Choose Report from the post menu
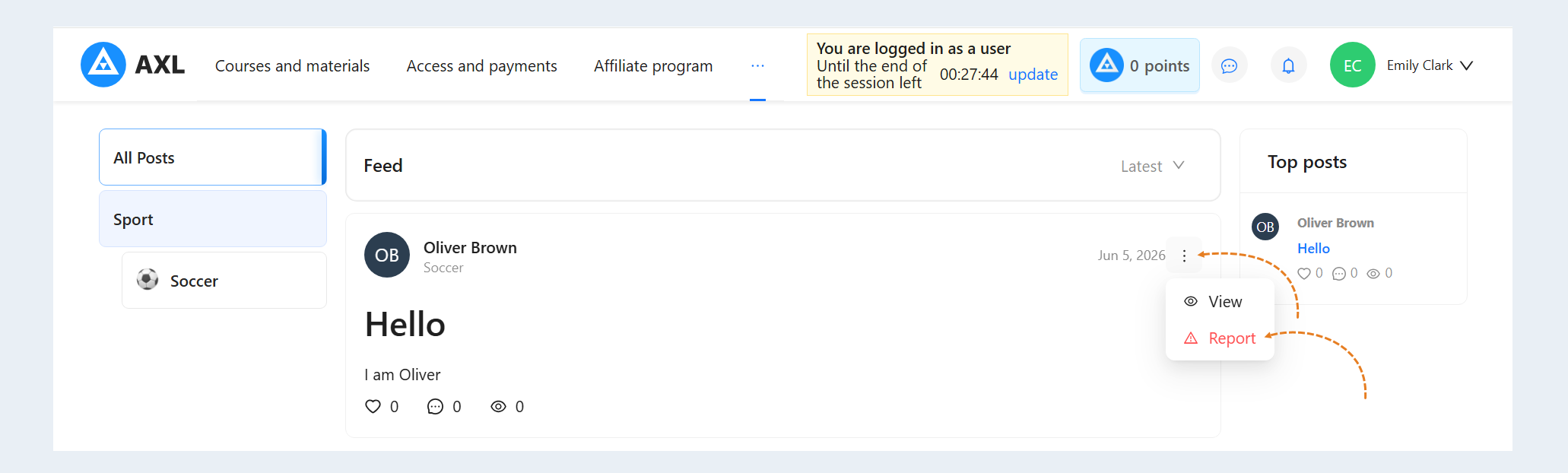 (x=1220, y=338)
